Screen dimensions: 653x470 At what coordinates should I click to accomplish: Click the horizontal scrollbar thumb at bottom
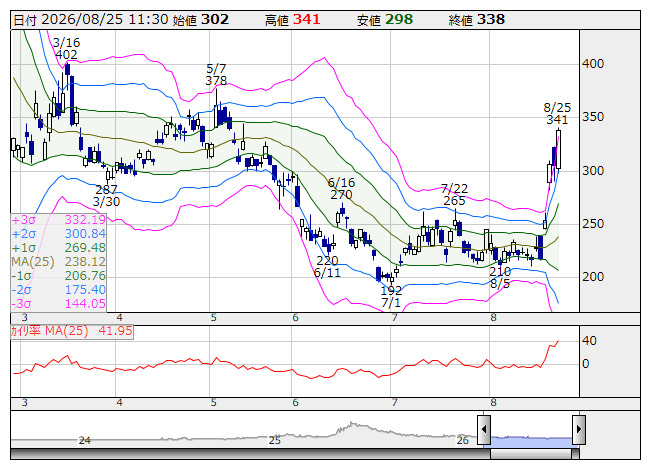point(531,454)
